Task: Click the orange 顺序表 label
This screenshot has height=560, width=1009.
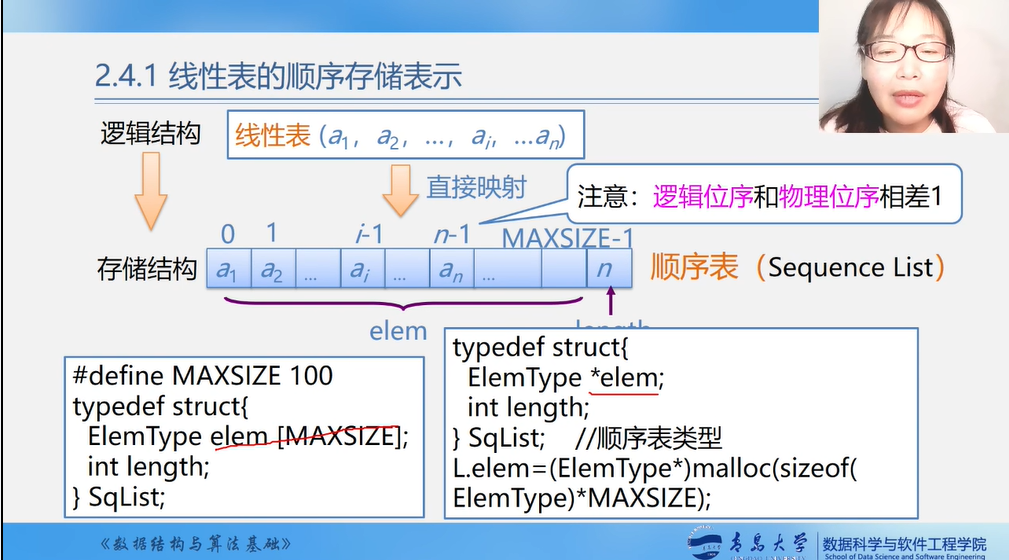Action: (x=694, y=267)
